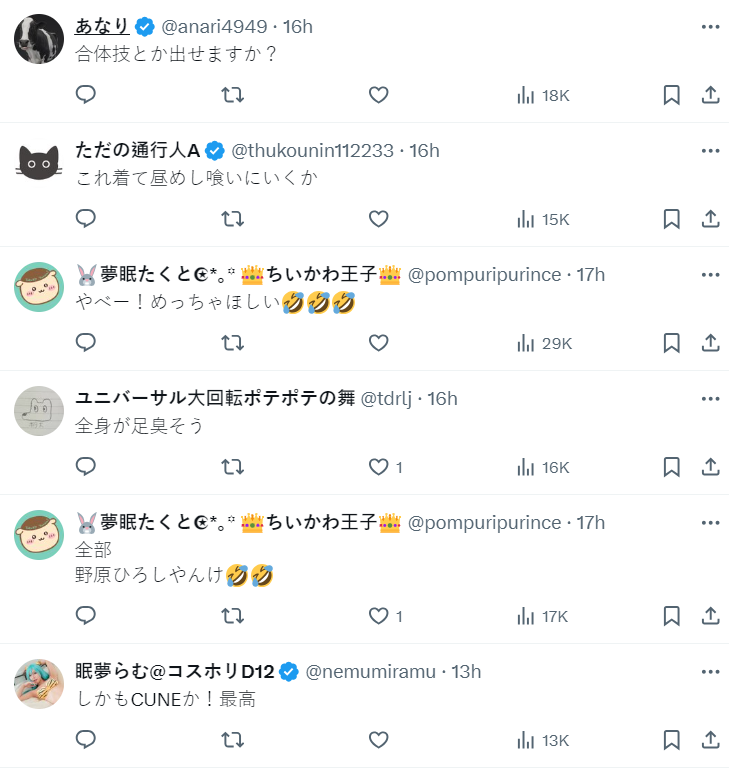The height and width of the screenshot is (771, 729).
Task: Share ただの通行人A's tweet
Action: tap(711, 219)
